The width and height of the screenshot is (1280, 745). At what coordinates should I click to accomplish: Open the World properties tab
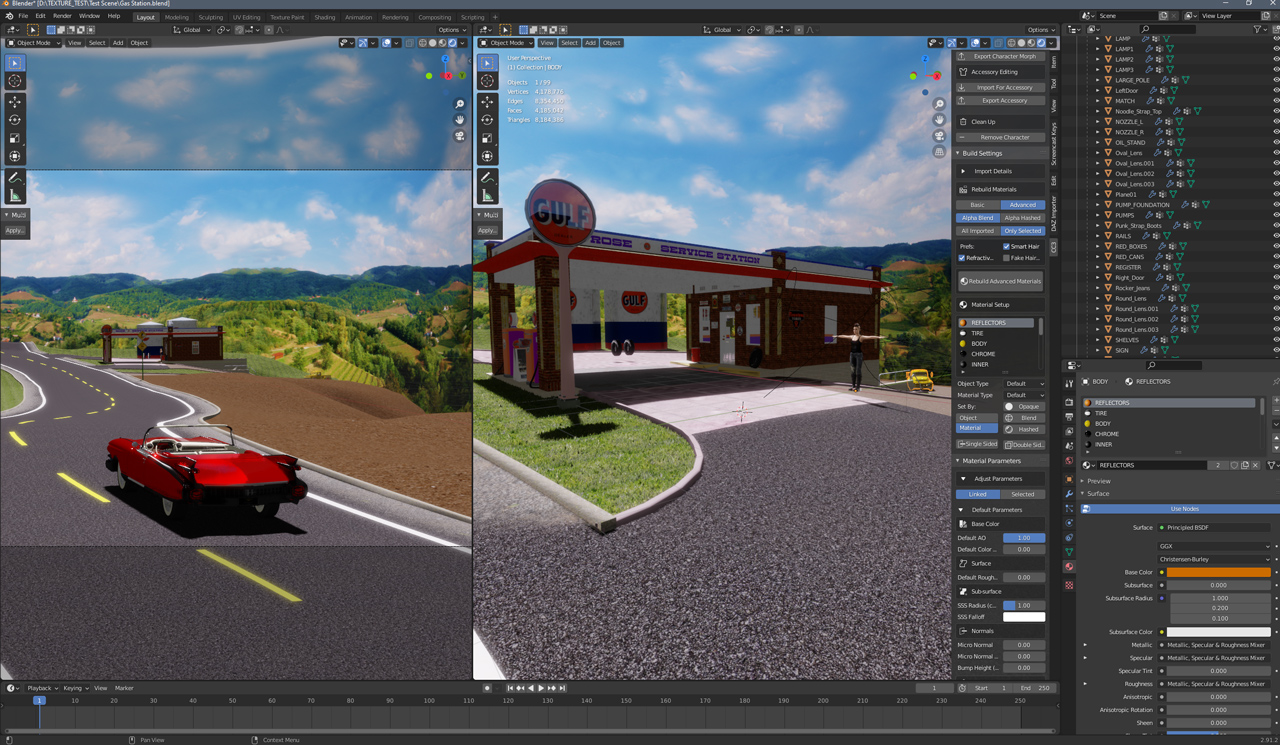click(x=1069, y=461)
